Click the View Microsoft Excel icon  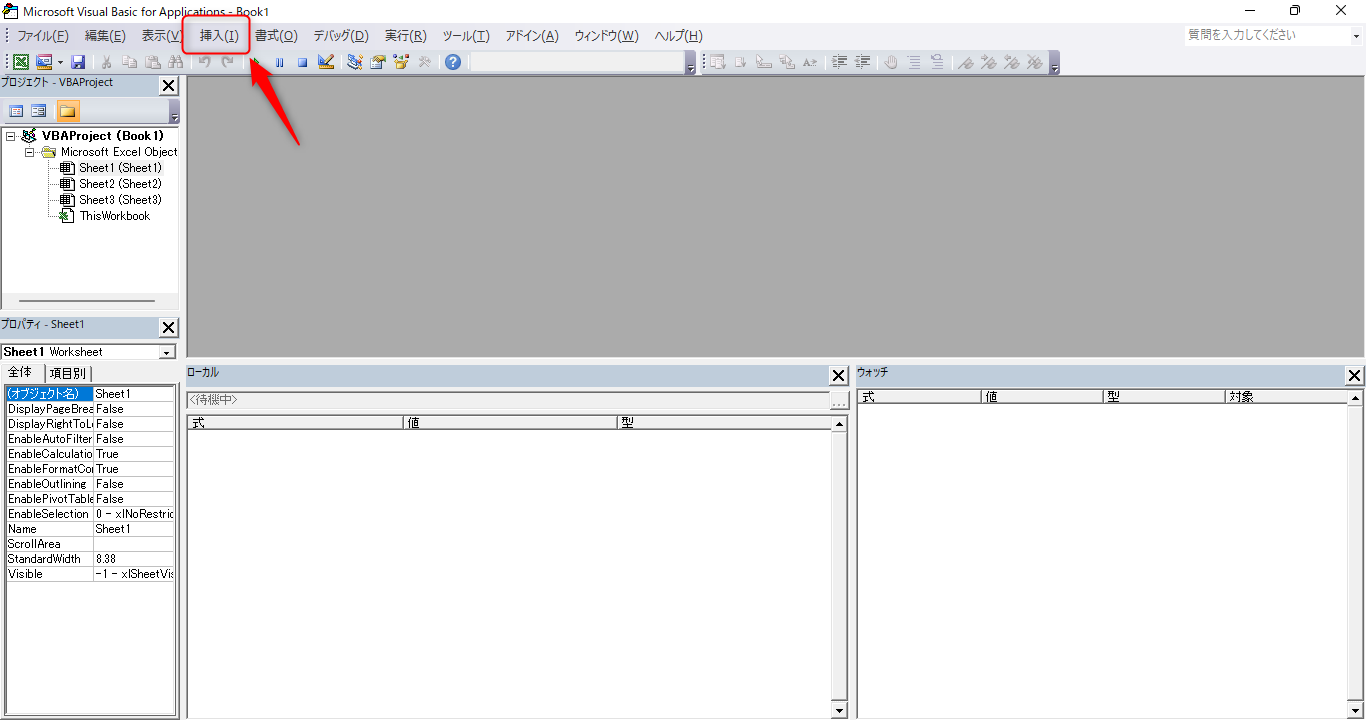pos(21,62)
